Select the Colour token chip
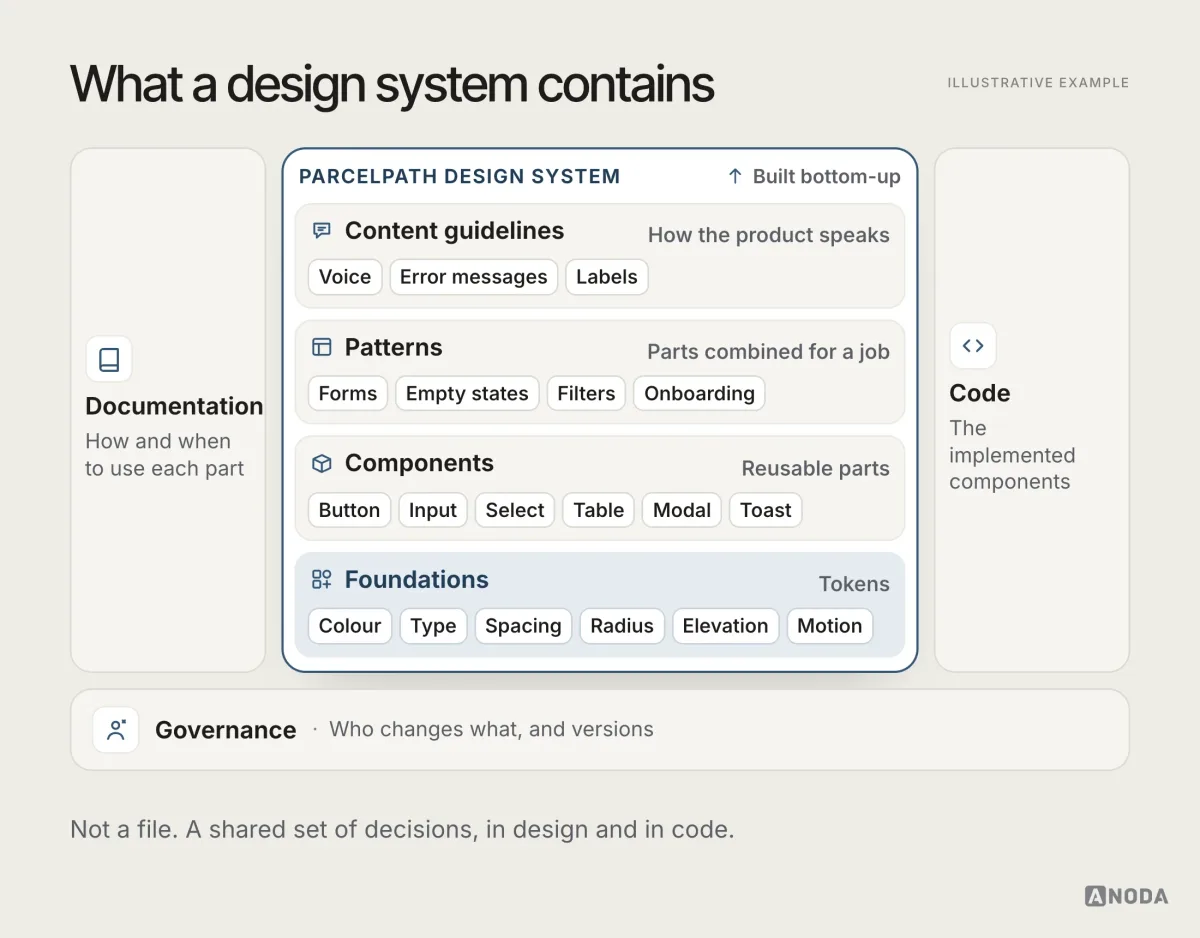Image resolution: width=1200 pixels, height=938 pixels. coord(350,626)
